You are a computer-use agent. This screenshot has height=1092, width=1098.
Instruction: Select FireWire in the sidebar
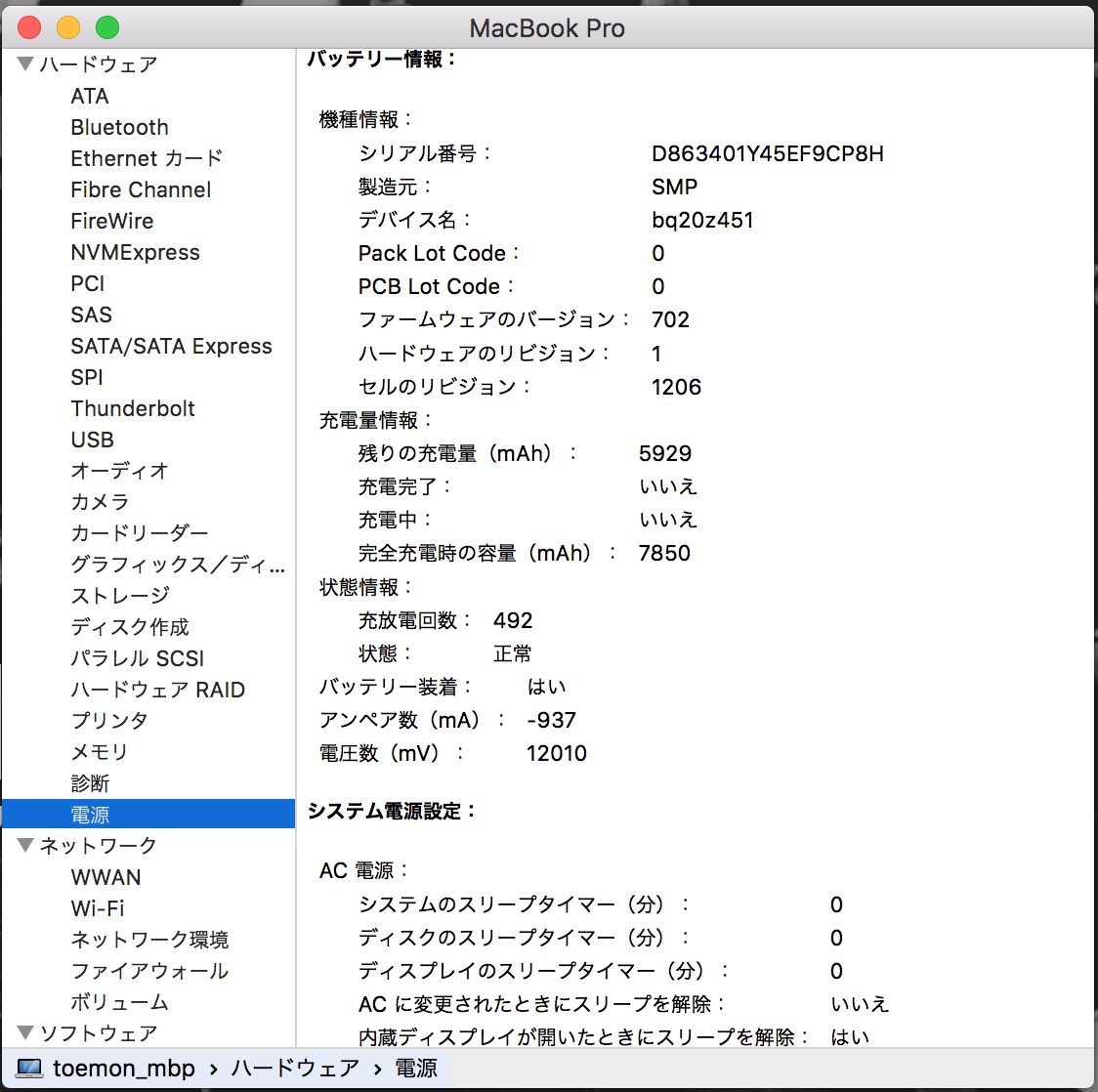point(112,221)
